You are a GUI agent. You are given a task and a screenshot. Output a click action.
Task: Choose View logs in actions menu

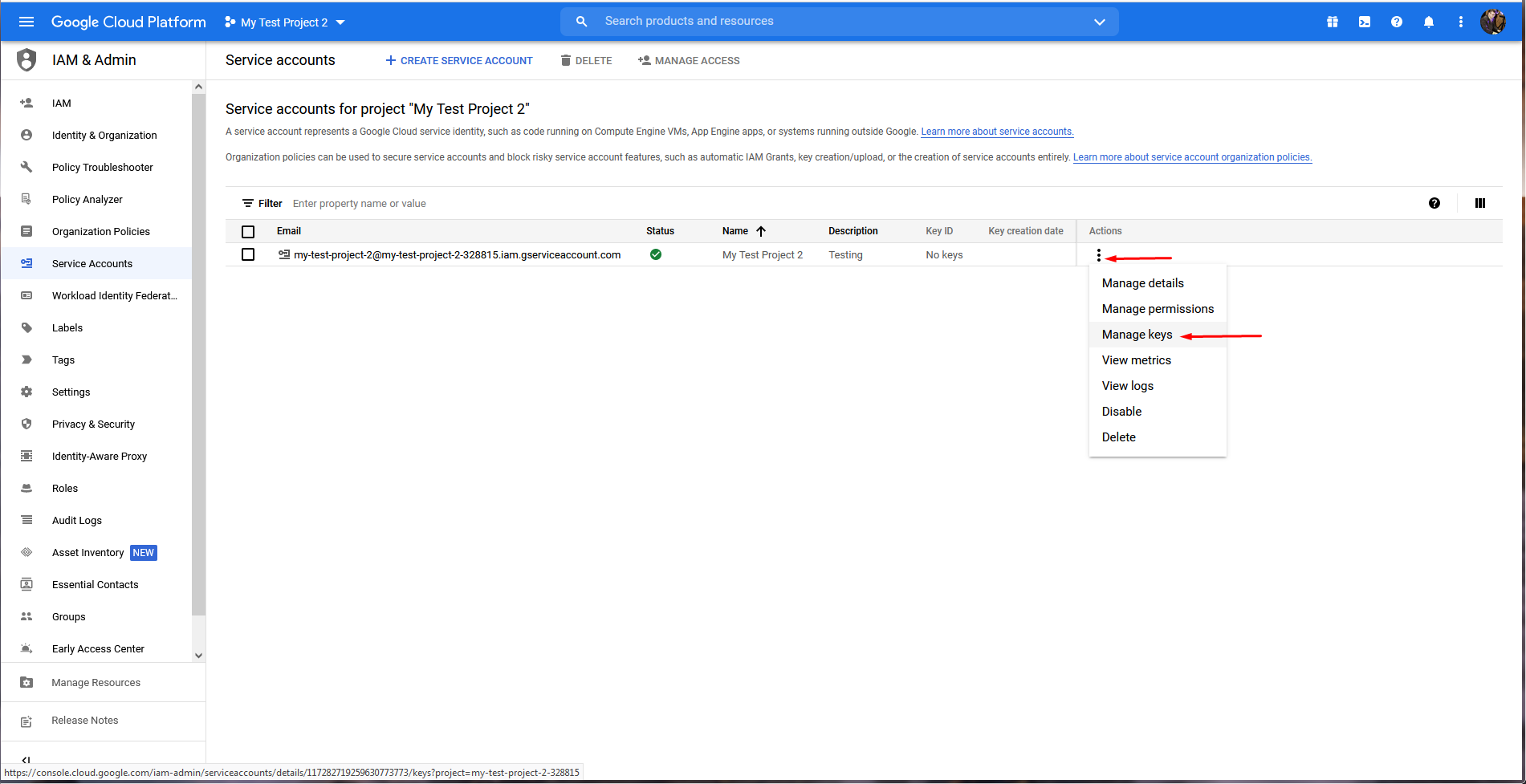coord(1158,386)
